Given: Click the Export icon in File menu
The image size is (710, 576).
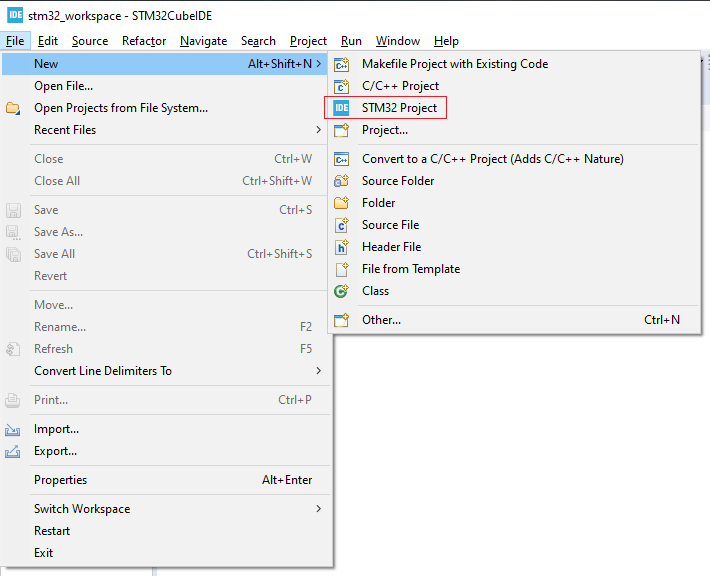Looking at the screenshot, I should click(13, 451).
